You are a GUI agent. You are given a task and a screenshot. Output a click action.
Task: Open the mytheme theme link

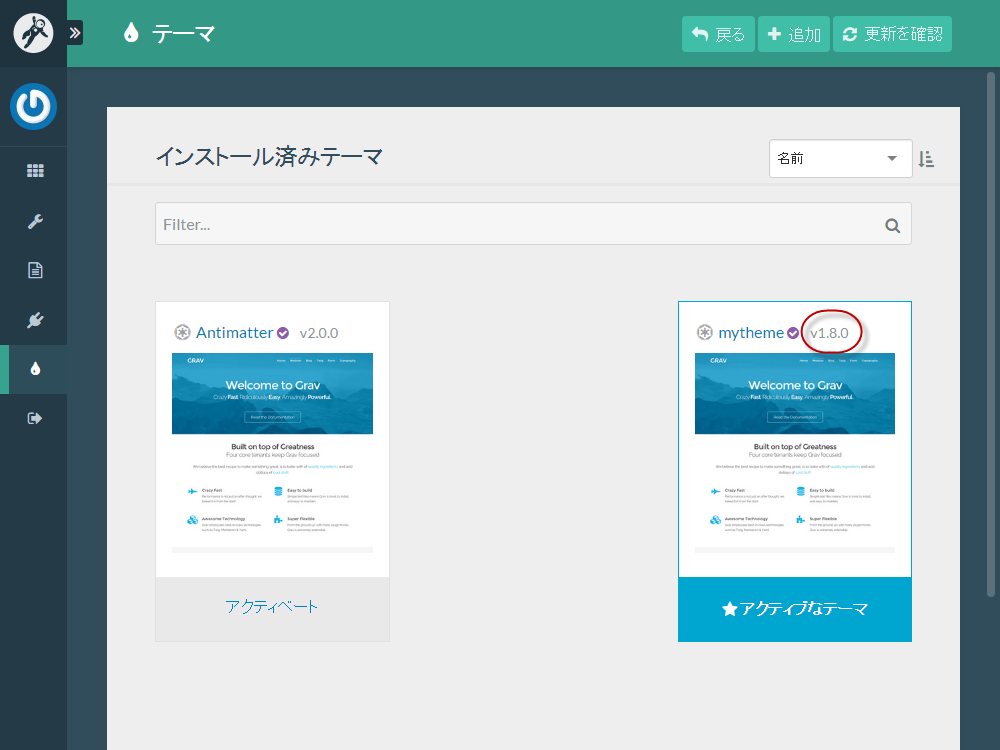[751, 333]
